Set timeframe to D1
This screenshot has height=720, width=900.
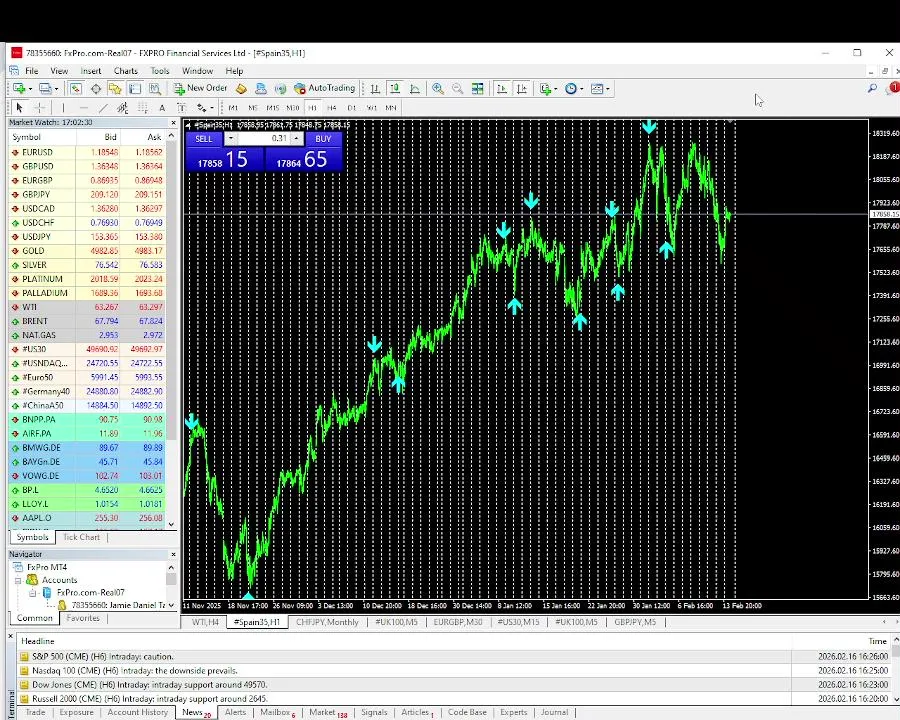[x=352, y=107]
